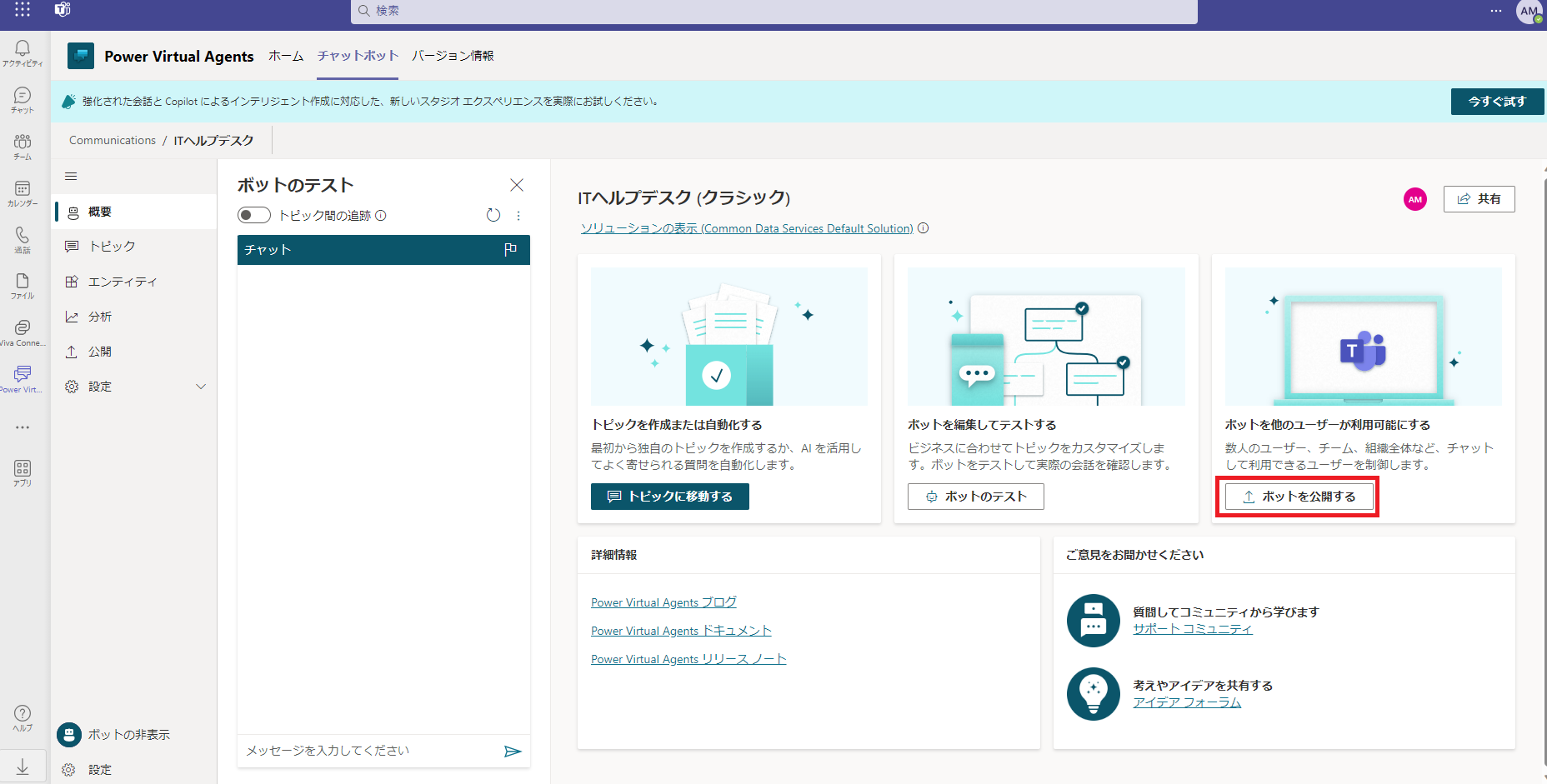
Task: Click the 共有 share button
Action: pos(1479,199)
